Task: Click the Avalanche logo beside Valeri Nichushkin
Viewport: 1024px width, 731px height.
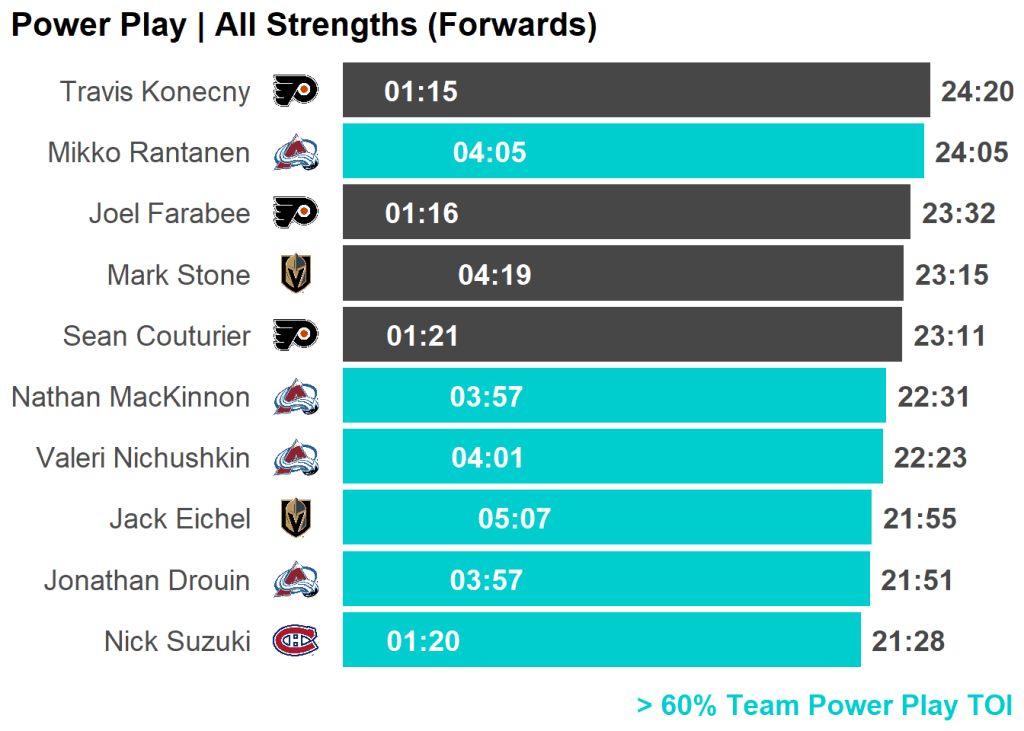Action: click(x=296, y=458)
